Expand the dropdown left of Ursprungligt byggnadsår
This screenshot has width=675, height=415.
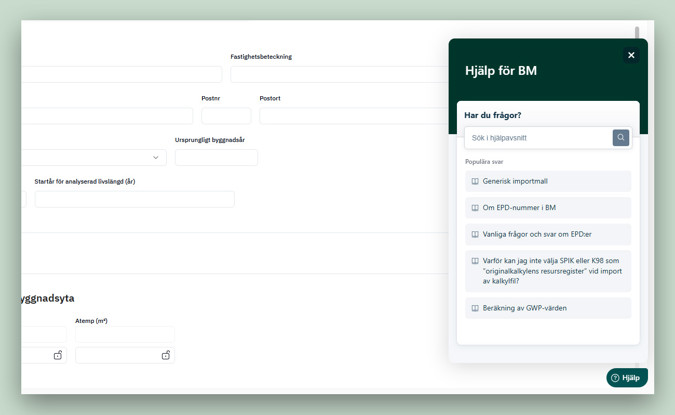(155, 158)
